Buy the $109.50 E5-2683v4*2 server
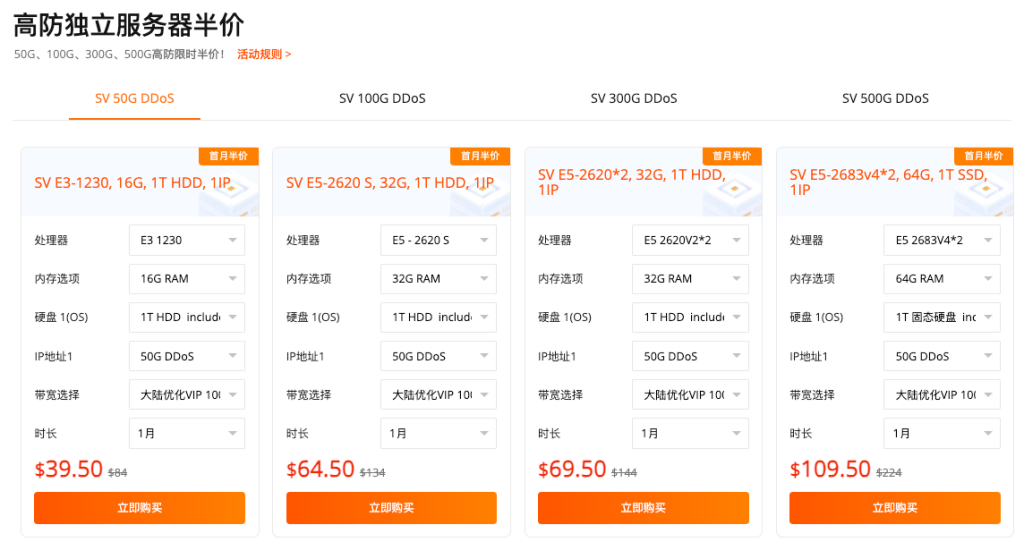This screenshot has width=1024, height=542. [x=894, y=508]
